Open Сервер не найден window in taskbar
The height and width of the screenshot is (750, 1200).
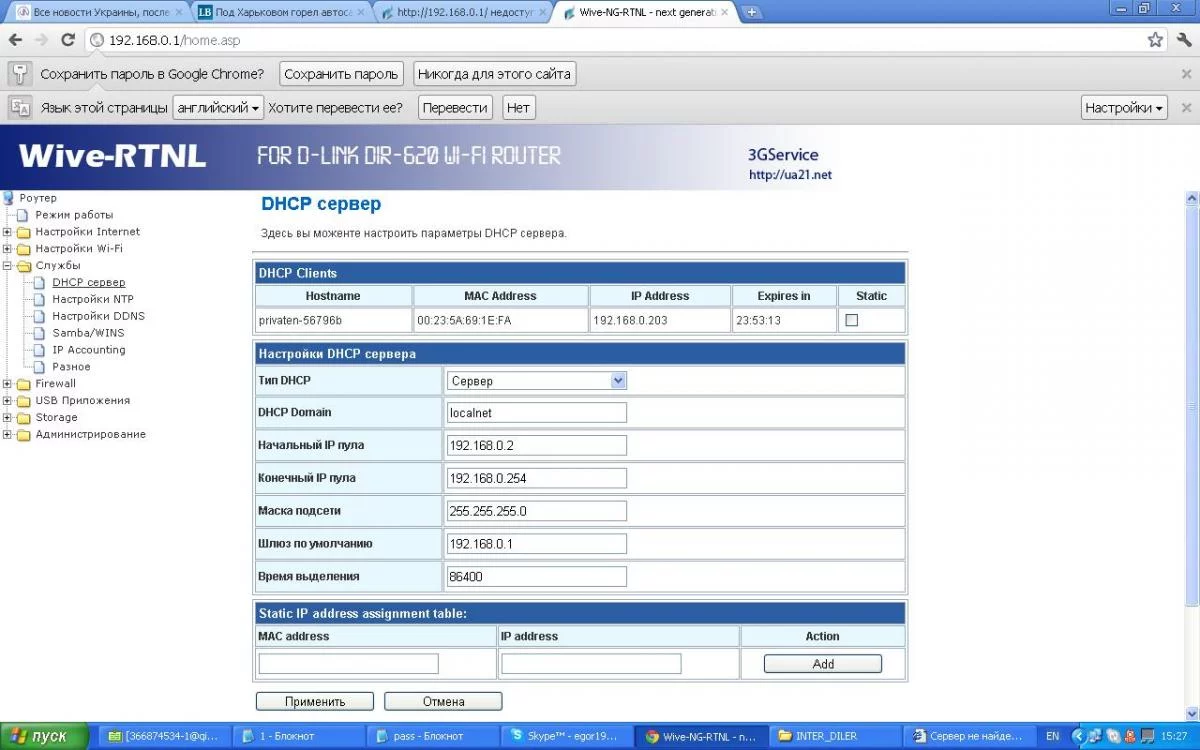coord(968,736)
